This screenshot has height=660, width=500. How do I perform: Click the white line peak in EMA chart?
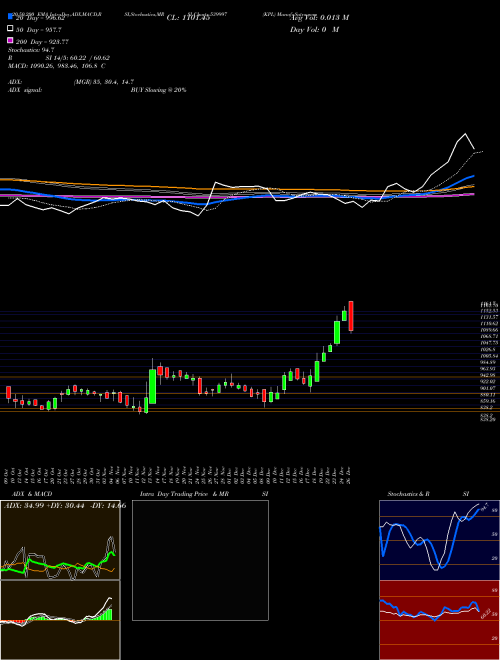465,134
